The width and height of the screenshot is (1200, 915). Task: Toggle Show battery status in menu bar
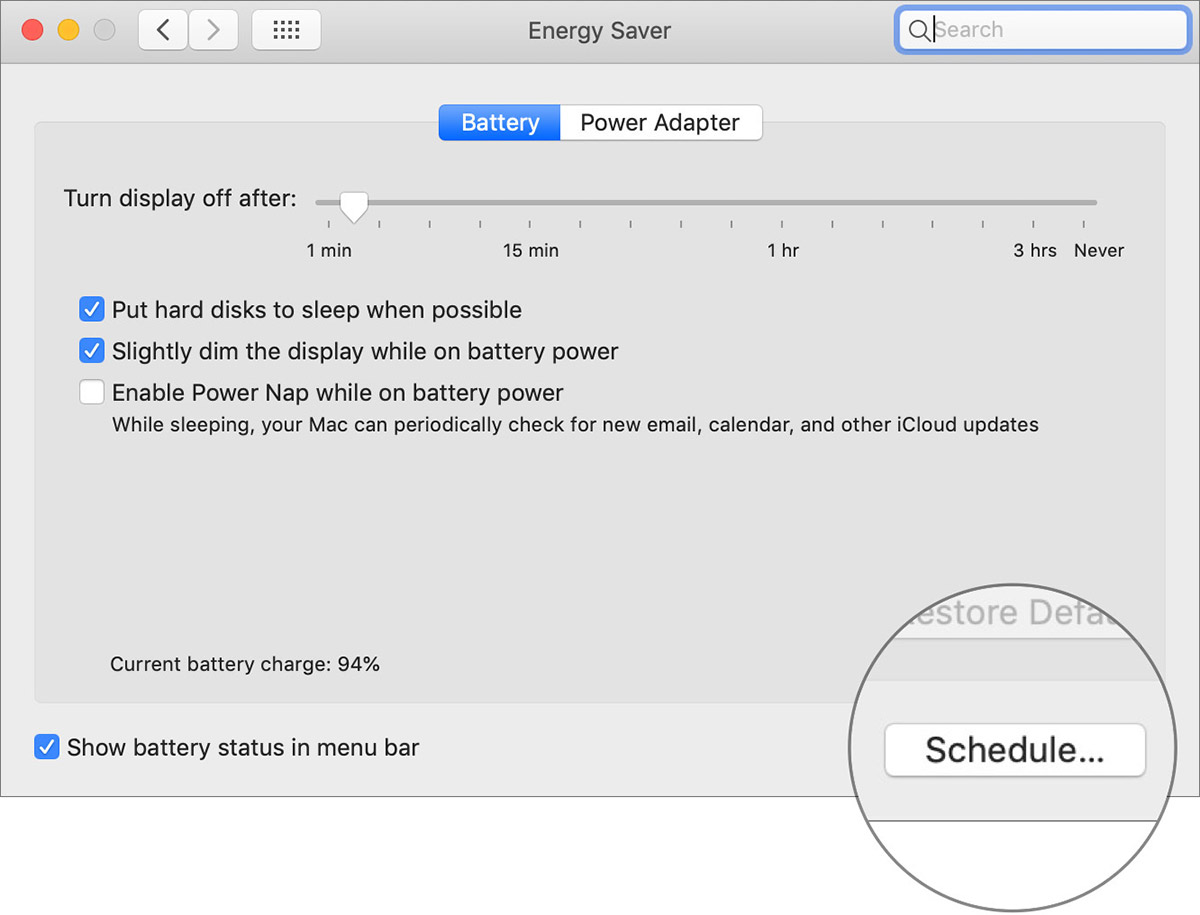pos(47,747)
